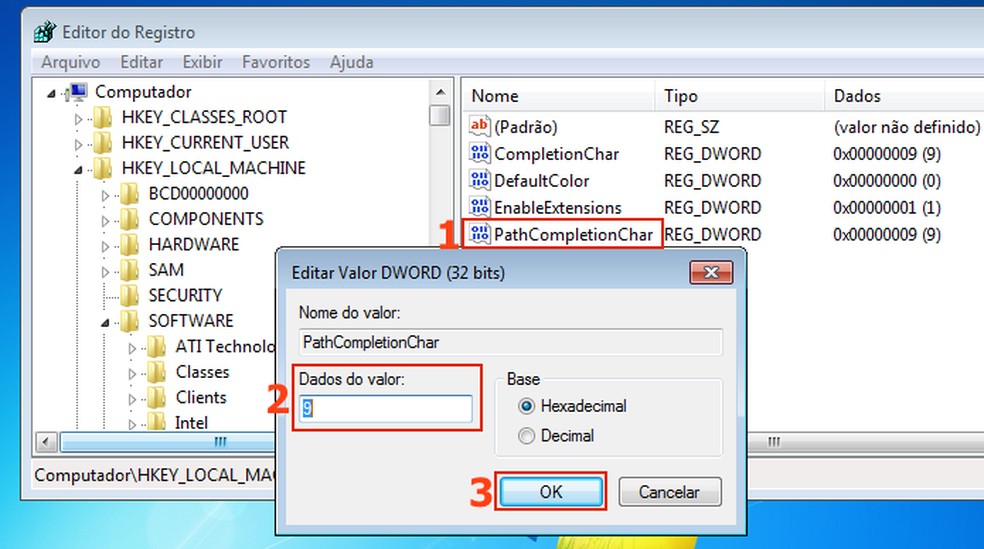Screen dimensions: 984x549
Task: Click the SOFTWARE folder icon
Action: (x=129, y=321)
